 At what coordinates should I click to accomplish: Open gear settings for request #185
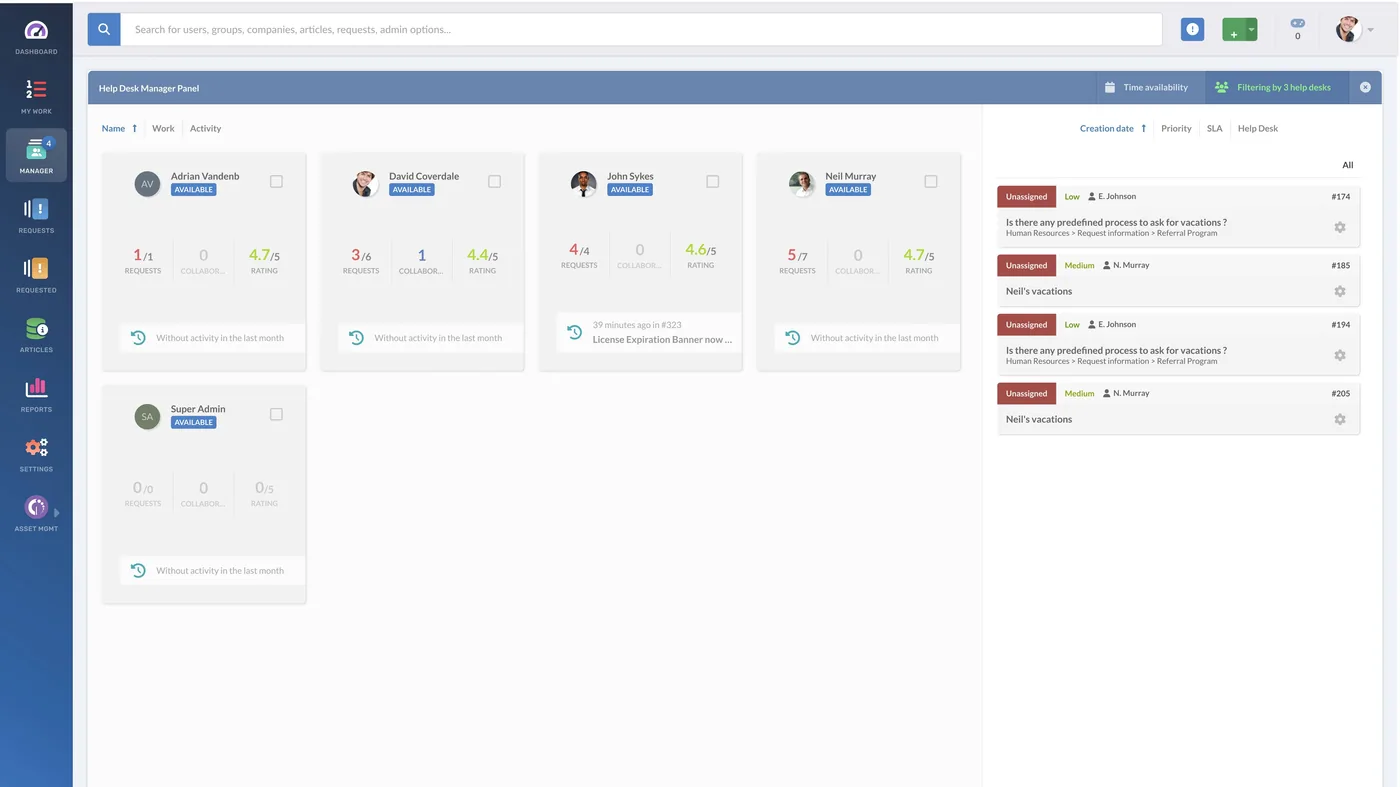click(x=1340, y=291)
